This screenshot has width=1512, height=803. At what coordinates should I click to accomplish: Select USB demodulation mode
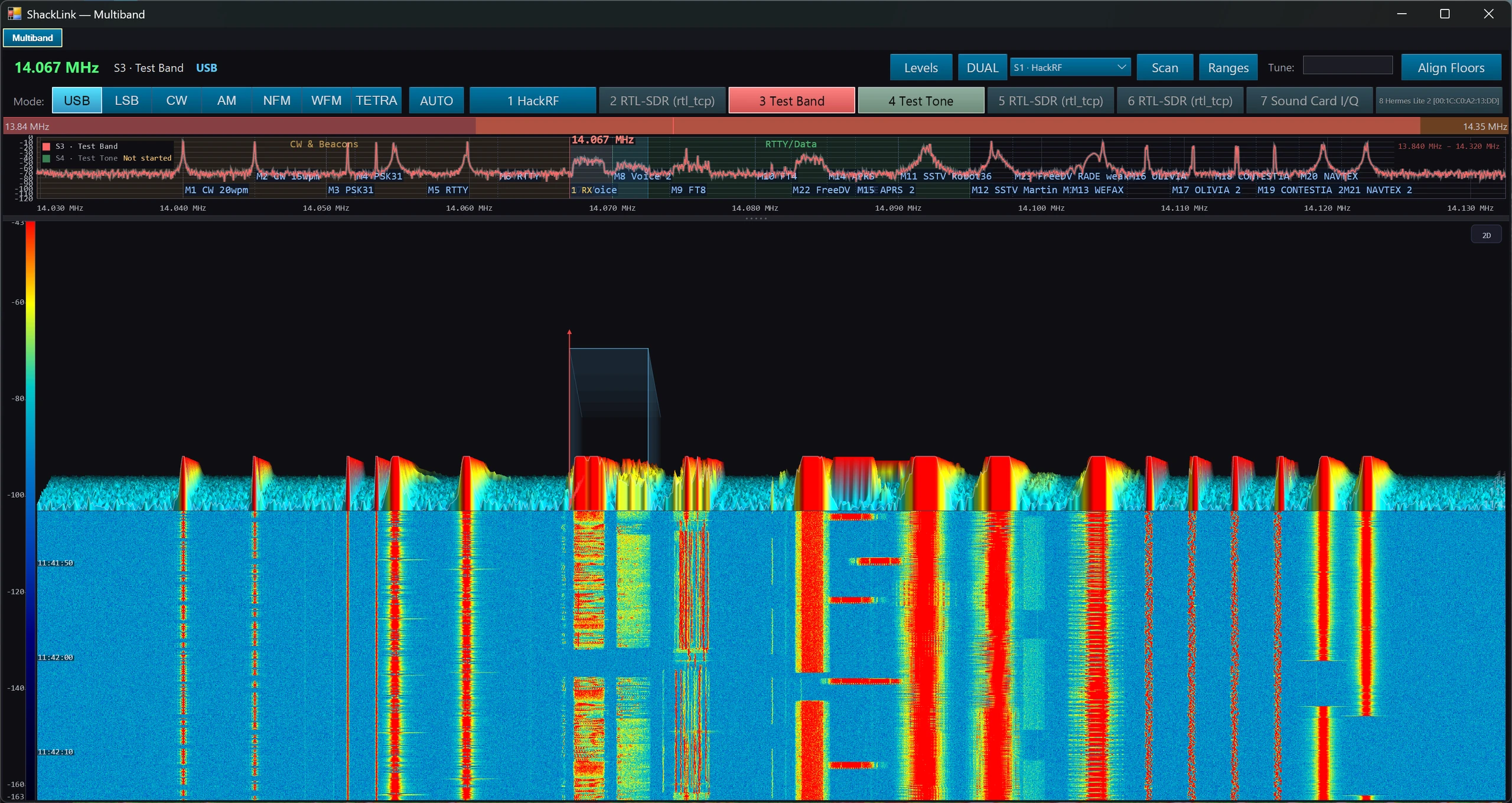[x=77, y=100]
